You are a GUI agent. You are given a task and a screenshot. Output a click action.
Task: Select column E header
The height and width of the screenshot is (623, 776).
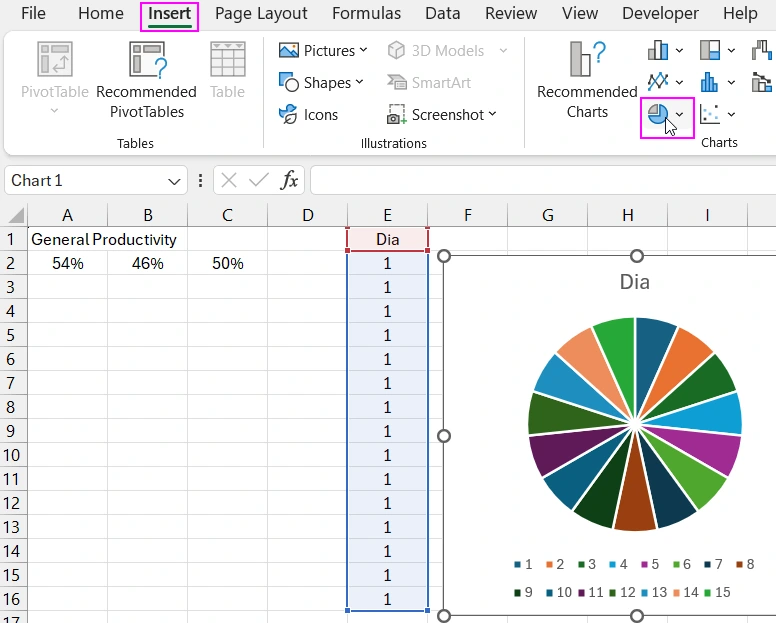pyautogui.click(x=388, y=215)
